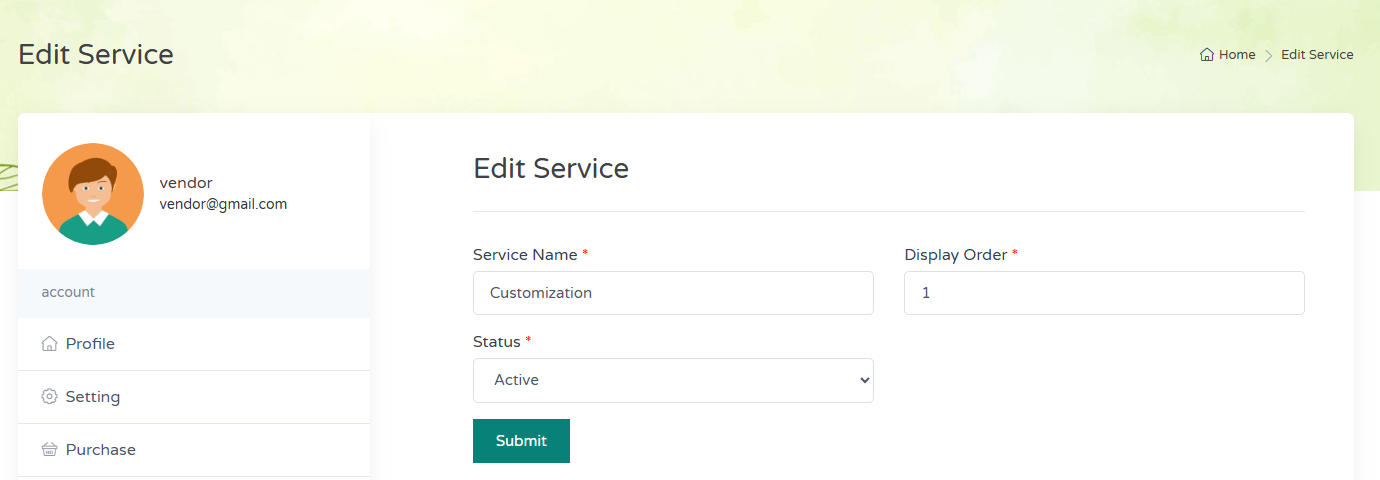Click the account section header
The image size is (1380, 480).
(x=68, y=292)
